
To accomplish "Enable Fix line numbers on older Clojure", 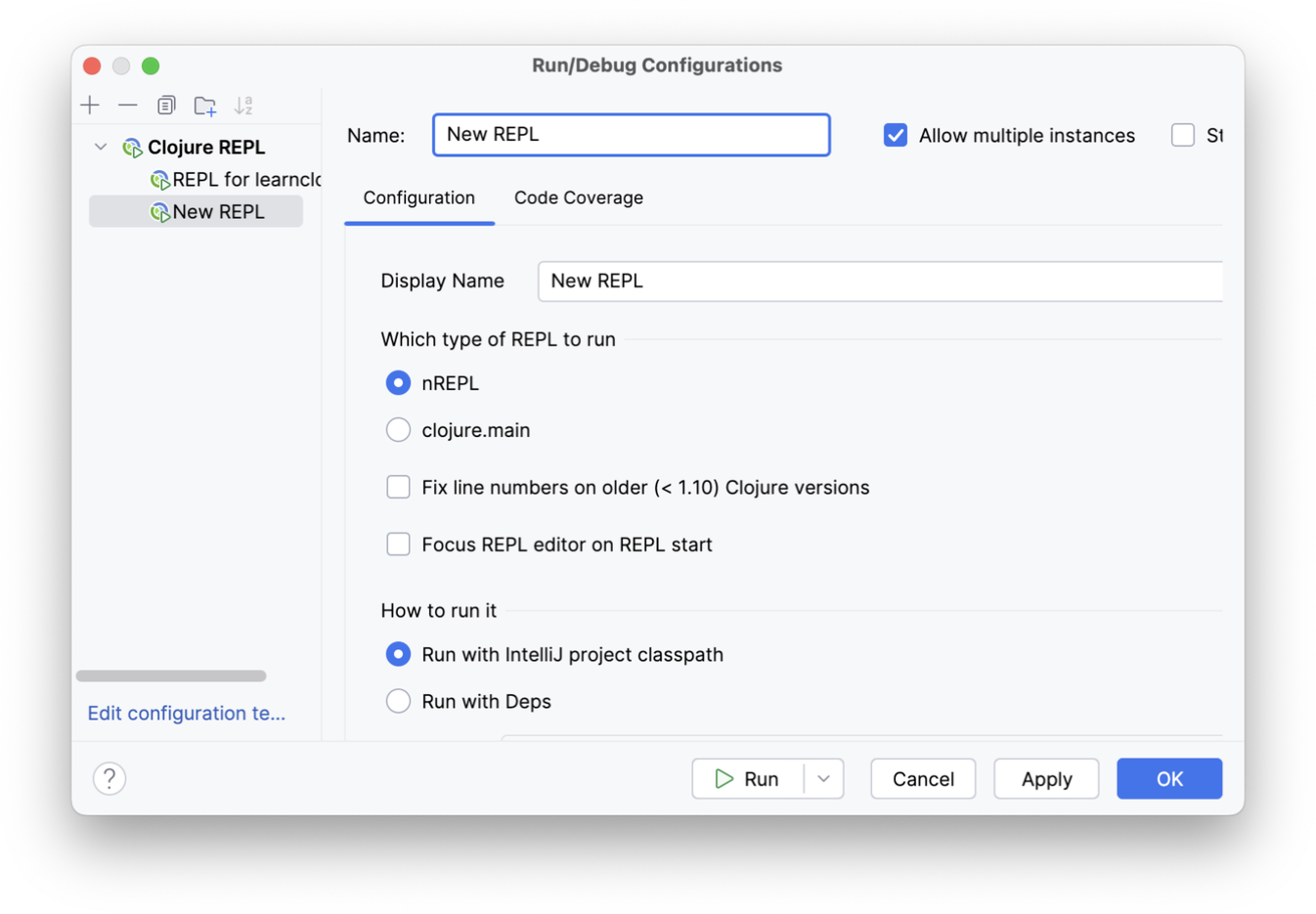I will 398,487.
